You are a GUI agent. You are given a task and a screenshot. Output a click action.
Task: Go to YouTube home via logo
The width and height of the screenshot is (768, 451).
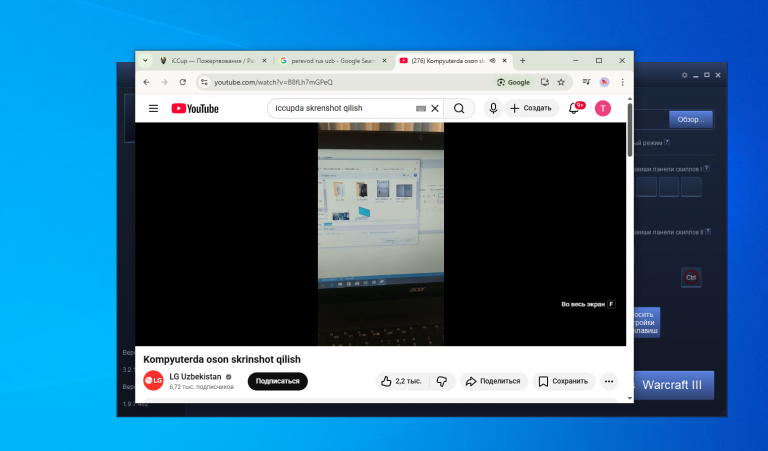click(x=195, y=108)
